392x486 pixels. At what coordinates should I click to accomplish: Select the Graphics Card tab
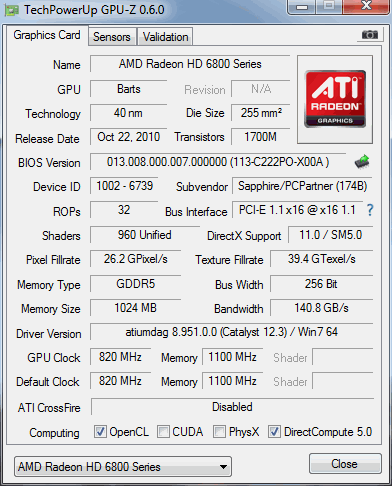[x=47, y=35]
